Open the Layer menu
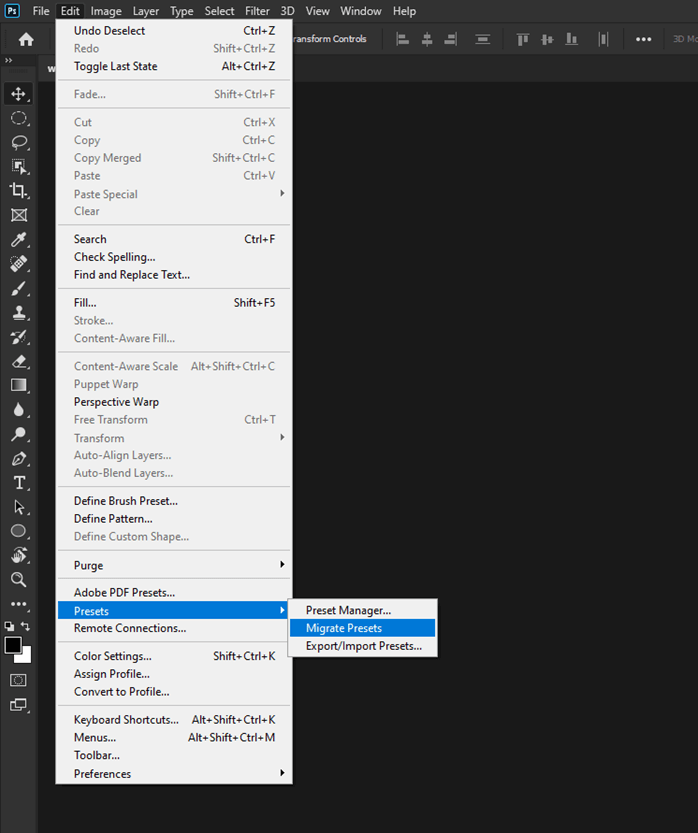The image size is (698, 833). (x=146, y=11)
